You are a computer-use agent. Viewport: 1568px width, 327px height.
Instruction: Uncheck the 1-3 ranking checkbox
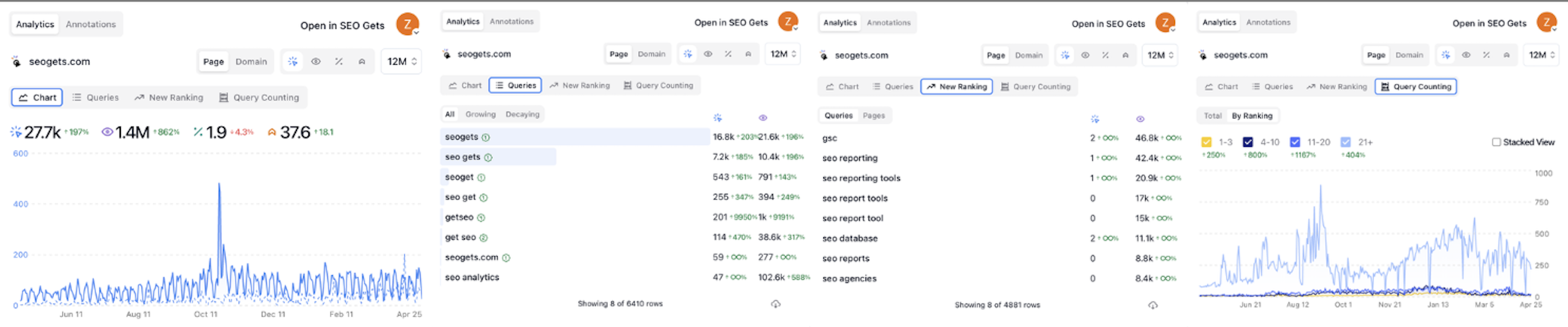pos(1207,142)
